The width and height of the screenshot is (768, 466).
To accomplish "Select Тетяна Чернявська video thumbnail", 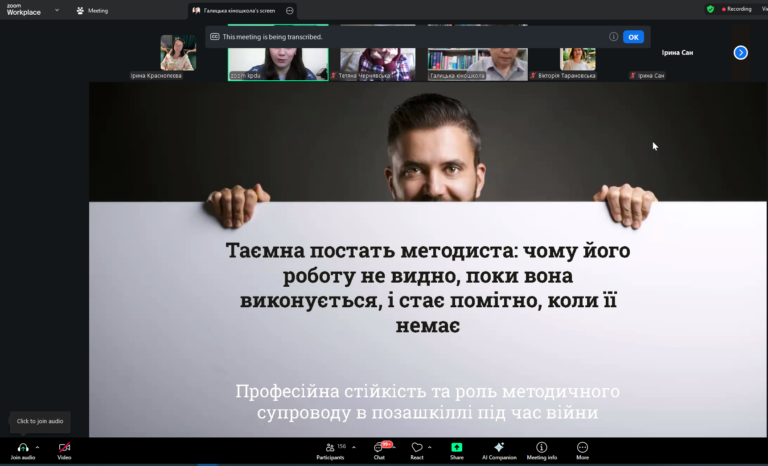I will 378,64.
